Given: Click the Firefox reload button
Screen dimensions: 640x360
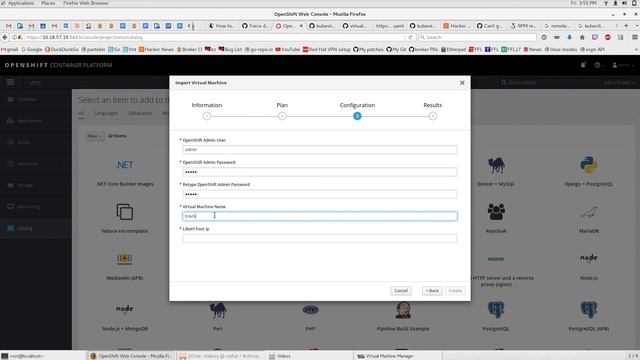Looking at the screenshot, I should point(410,37).
